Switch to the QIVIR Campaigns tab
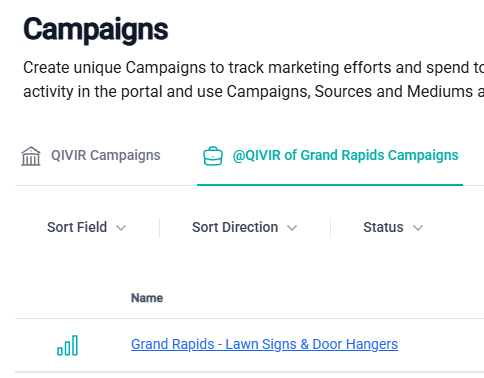484x378 pixels. [x=91, y=156]
